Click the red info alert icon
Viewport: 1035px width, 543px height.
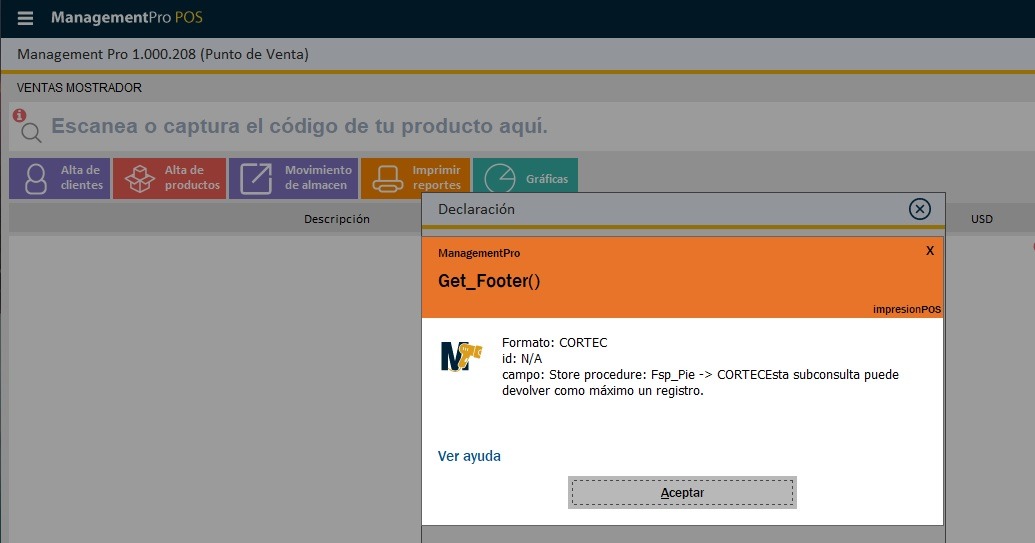pos(19,115)
